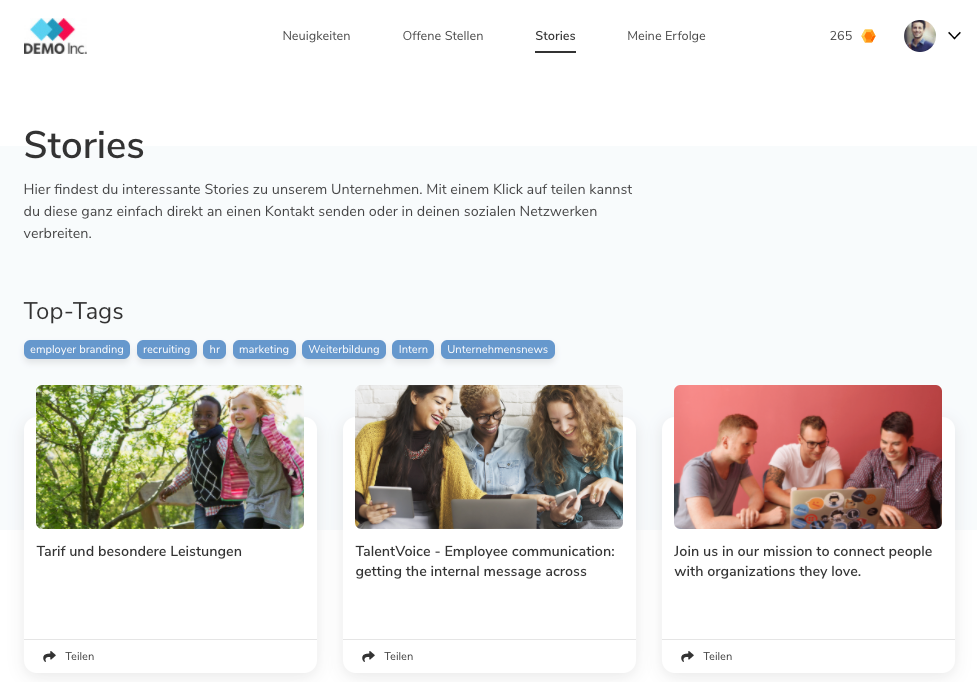Screen dimensions: 977x682
Task: Open the user profile avatar
Action: [919, 36]
